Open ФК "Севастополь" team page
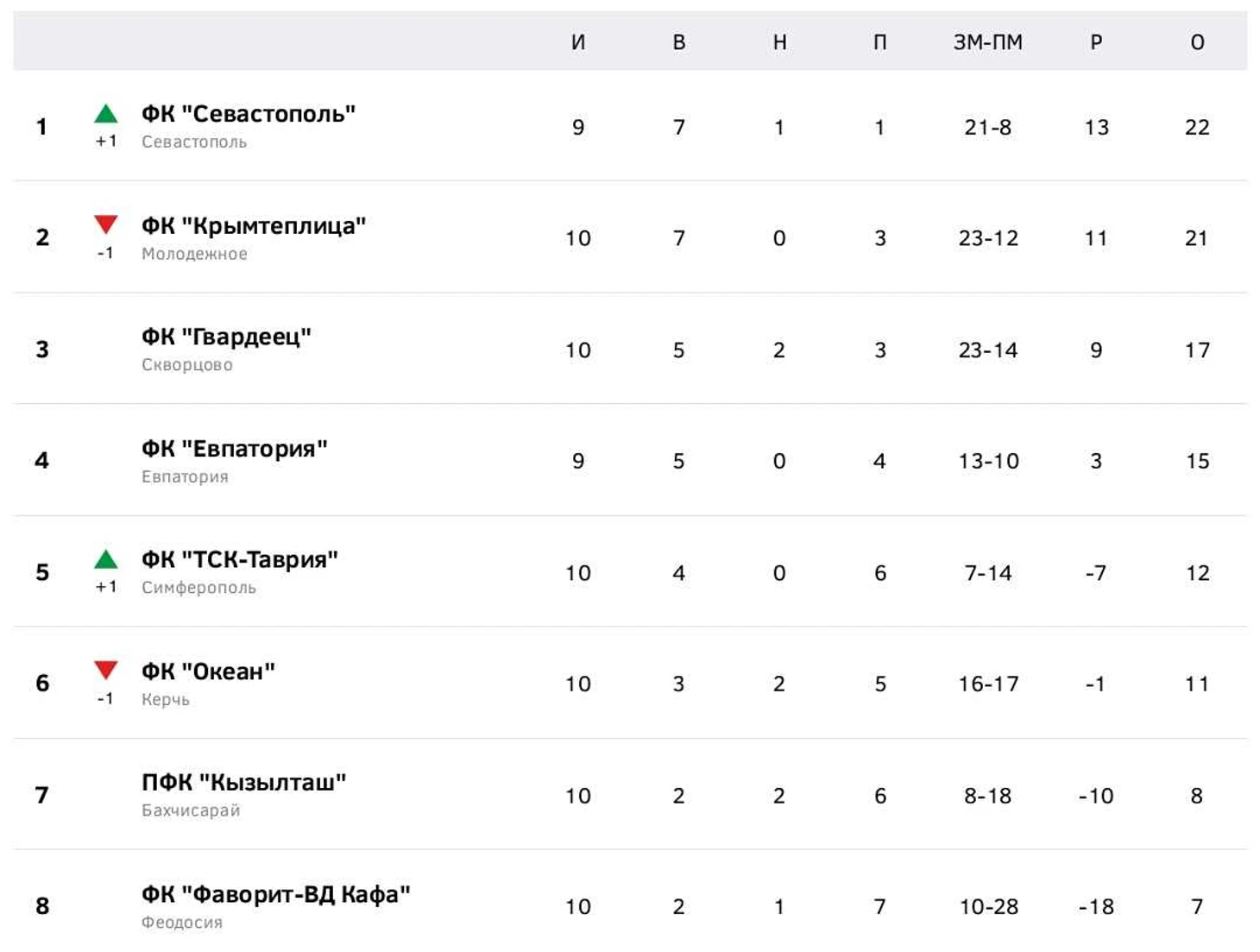 click(x=249, y=114)
